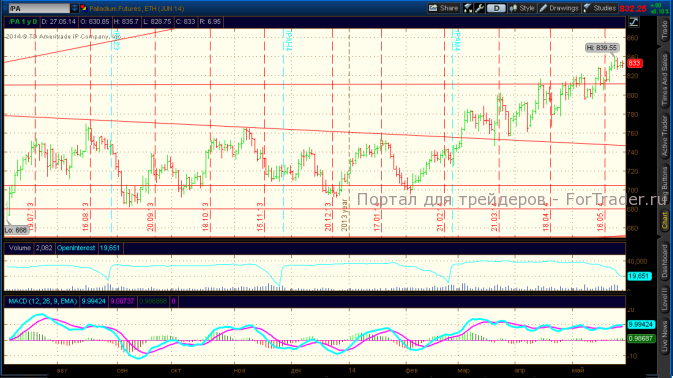Open the Big Buttons sidebar tab
The width and height of the screenshot is (673, 378).
pos(664,183)
